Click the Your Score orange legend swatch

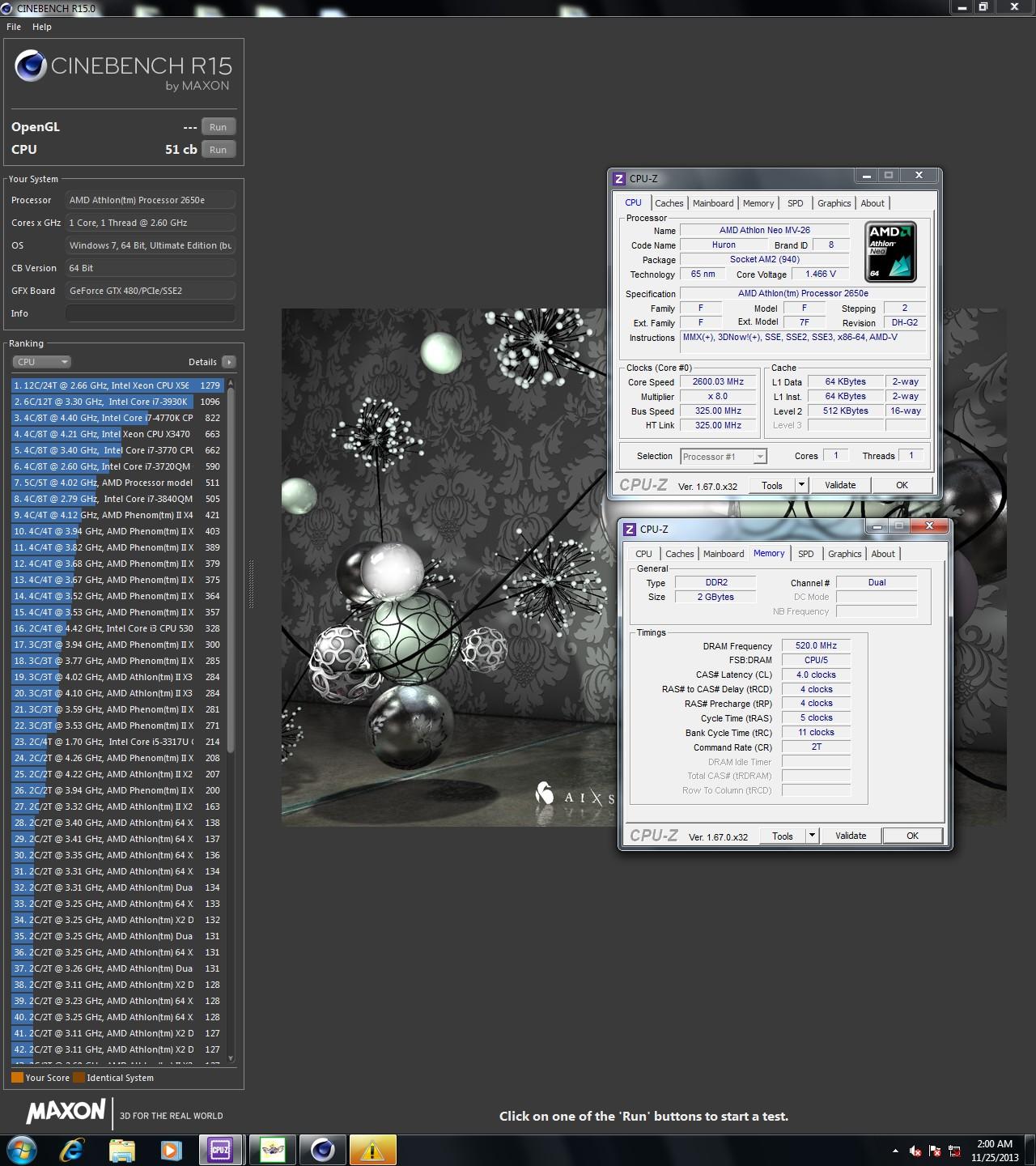17,1078
